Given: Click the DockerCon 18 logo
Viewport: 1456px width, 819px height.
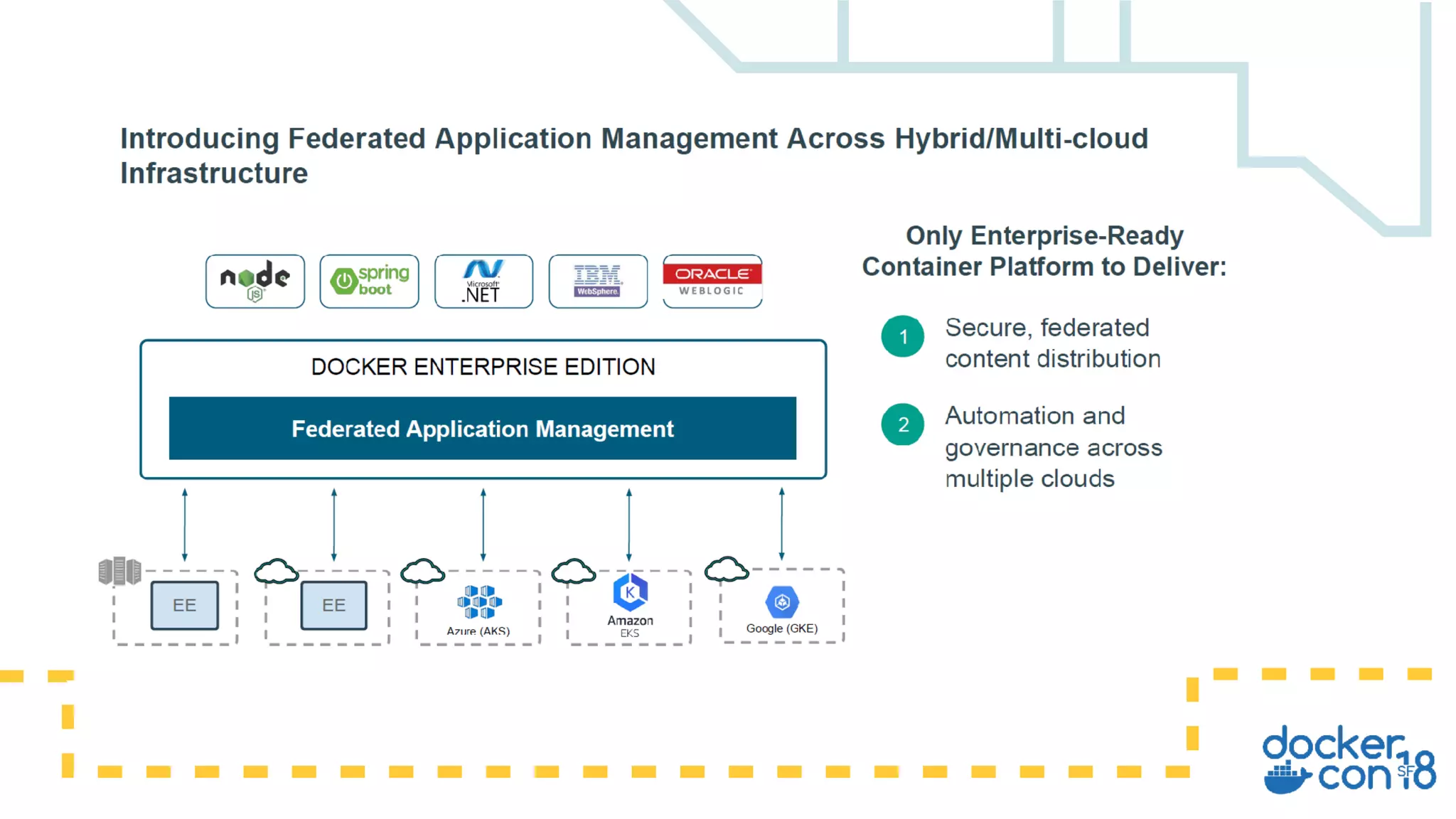Looking at the screenshot, I should pyautogui.click(x=1348, y=760).
